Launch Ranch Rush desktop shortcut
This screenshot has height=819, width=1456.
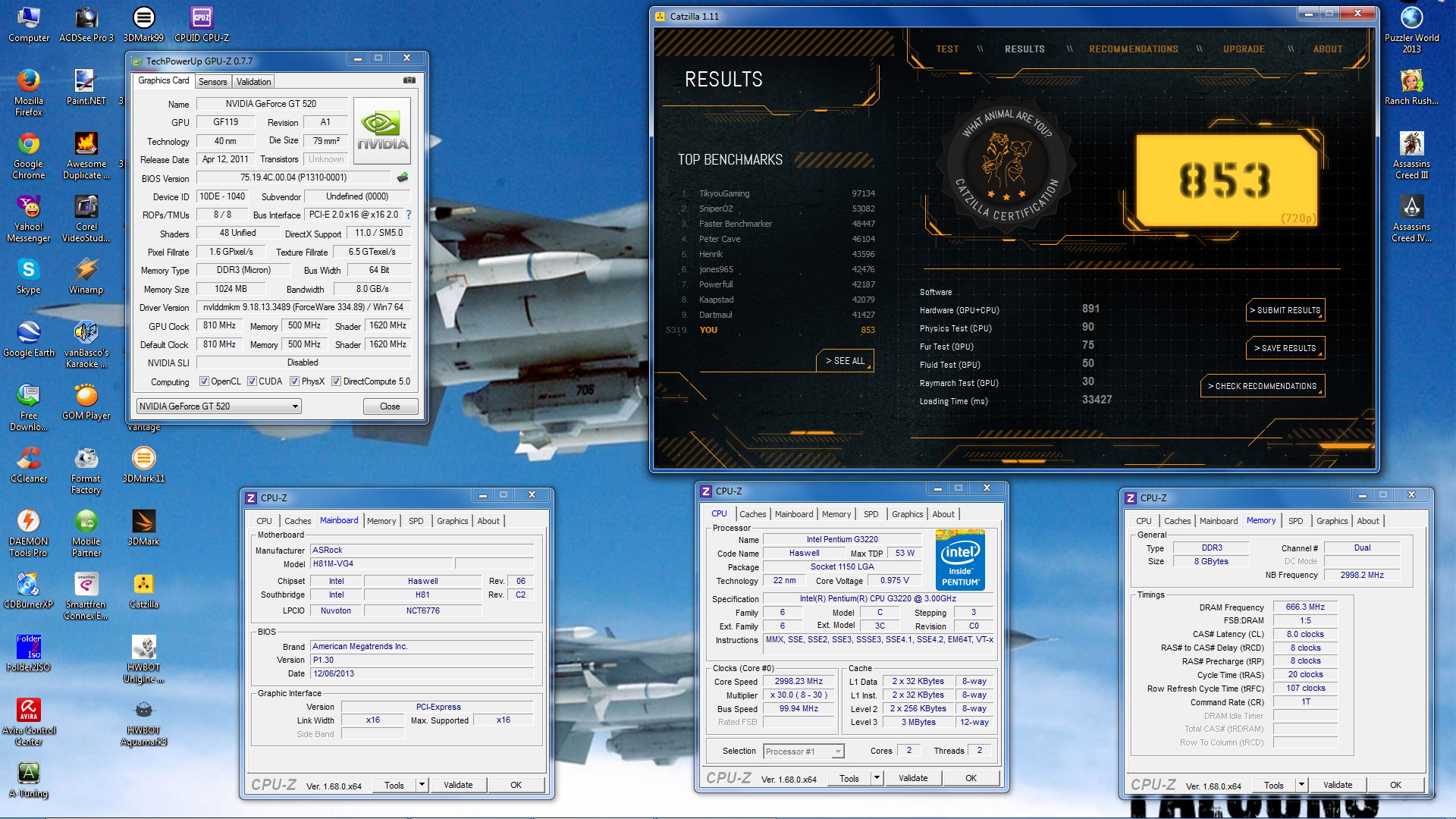tap(1411, 87)
